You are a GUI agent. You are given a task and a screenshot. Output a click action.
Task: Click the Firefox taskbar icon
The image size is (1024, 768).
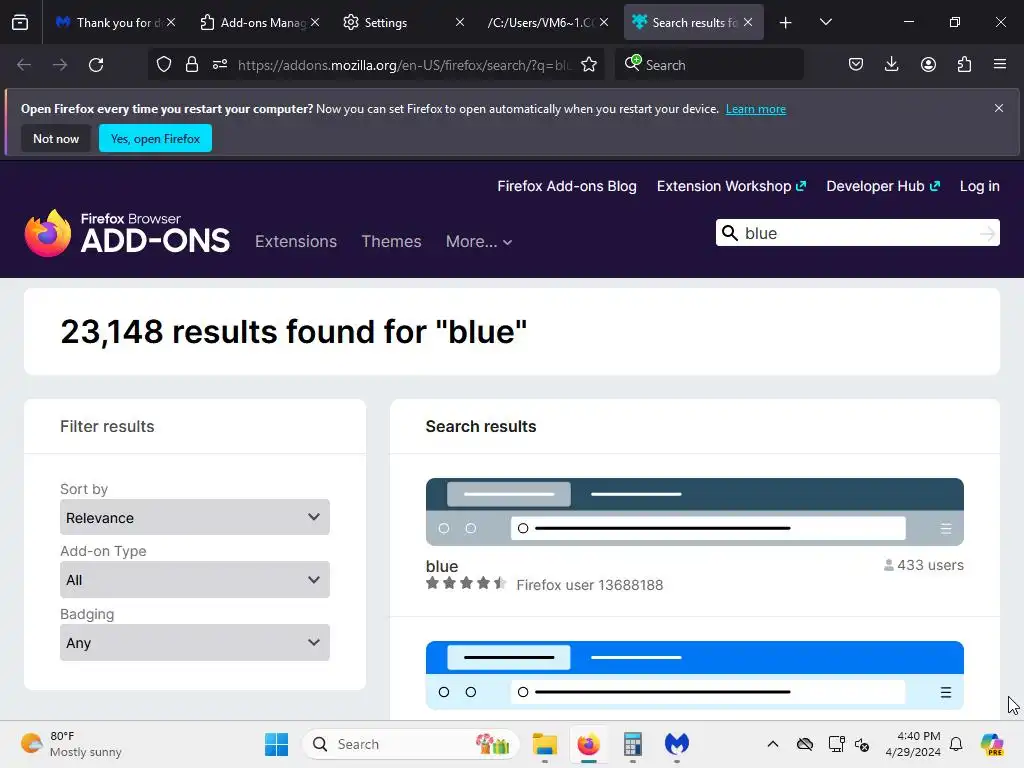click(588, 744)
